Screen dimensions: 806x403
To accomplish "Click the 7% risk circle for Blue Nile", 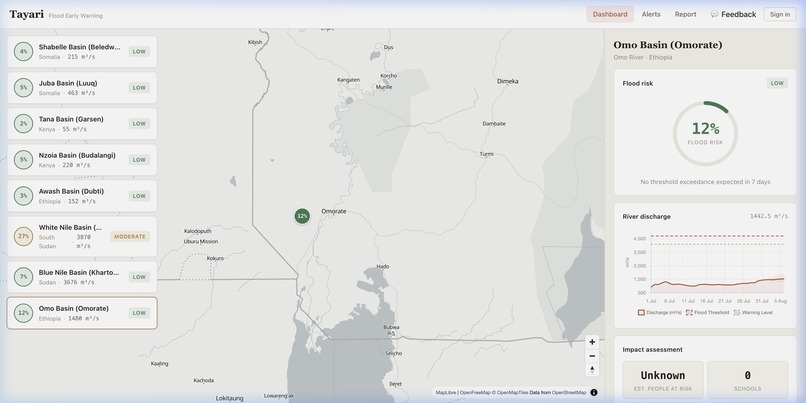I will (23, 277).
